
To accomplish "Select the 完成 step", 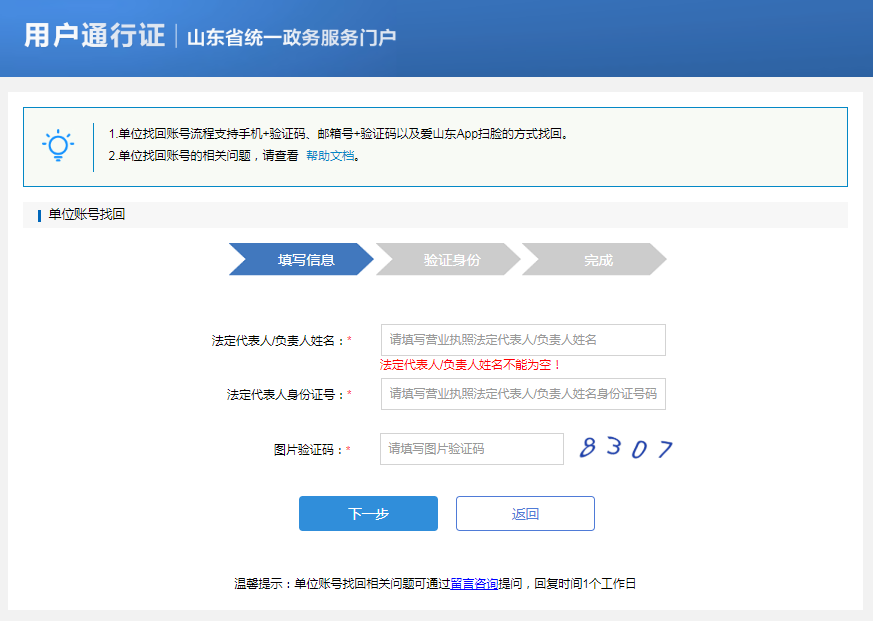I will point(595,259).
